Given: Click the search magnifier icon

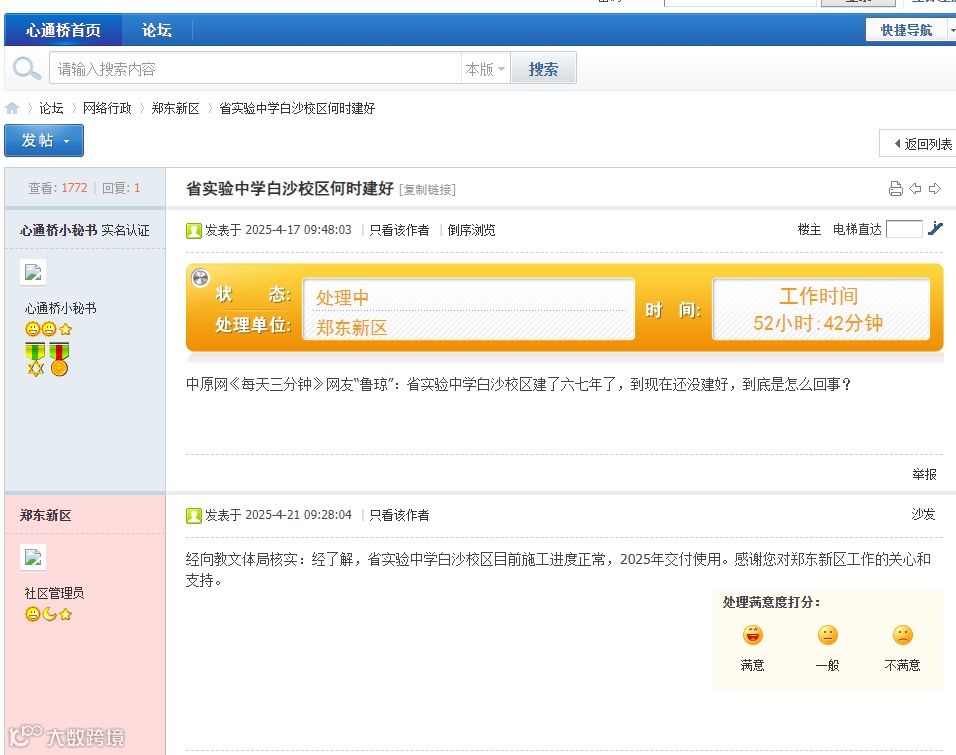Looking at the screenshot, I should [x=26, y=68].
